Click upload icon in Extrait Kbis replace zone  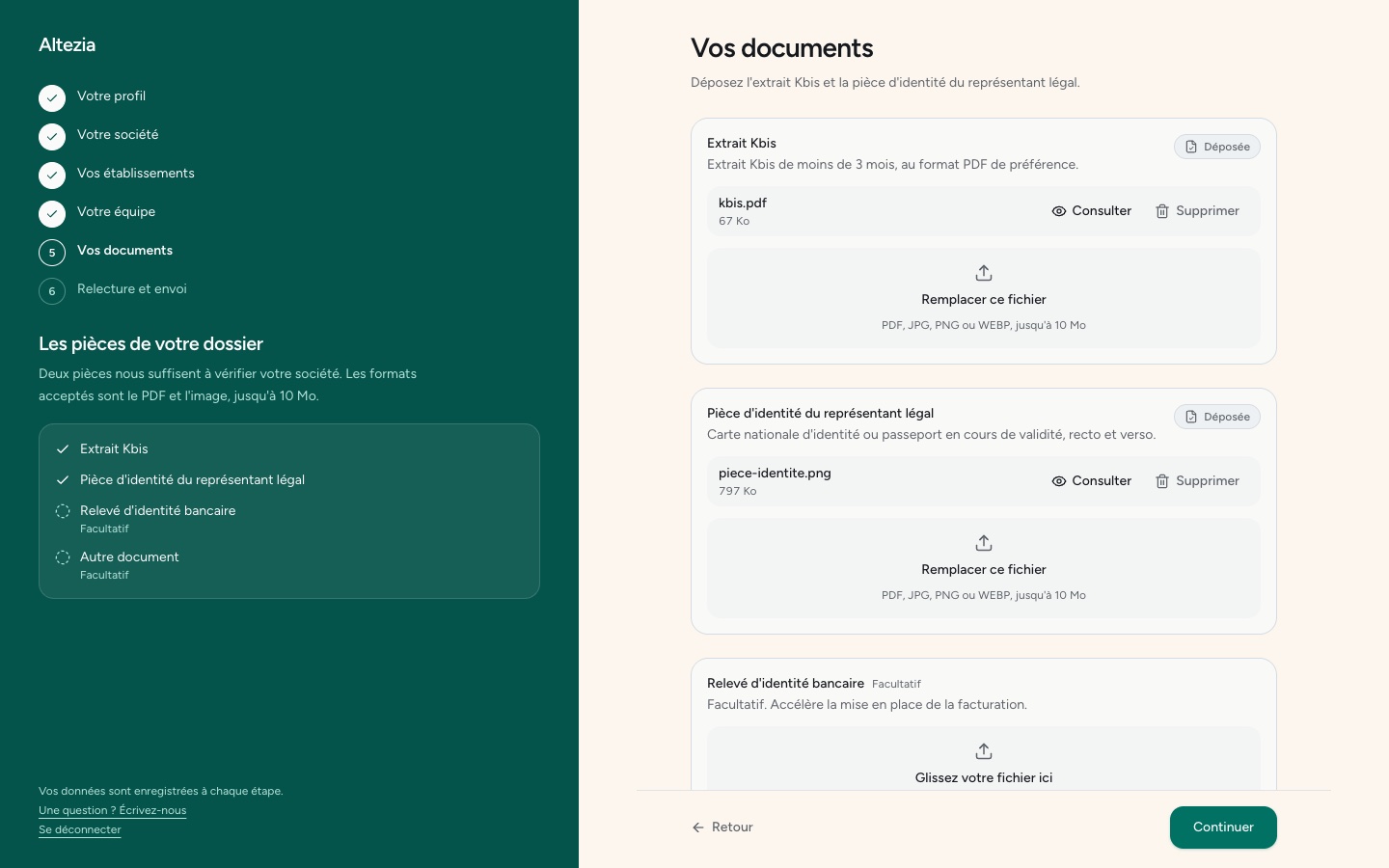[984, 273]
